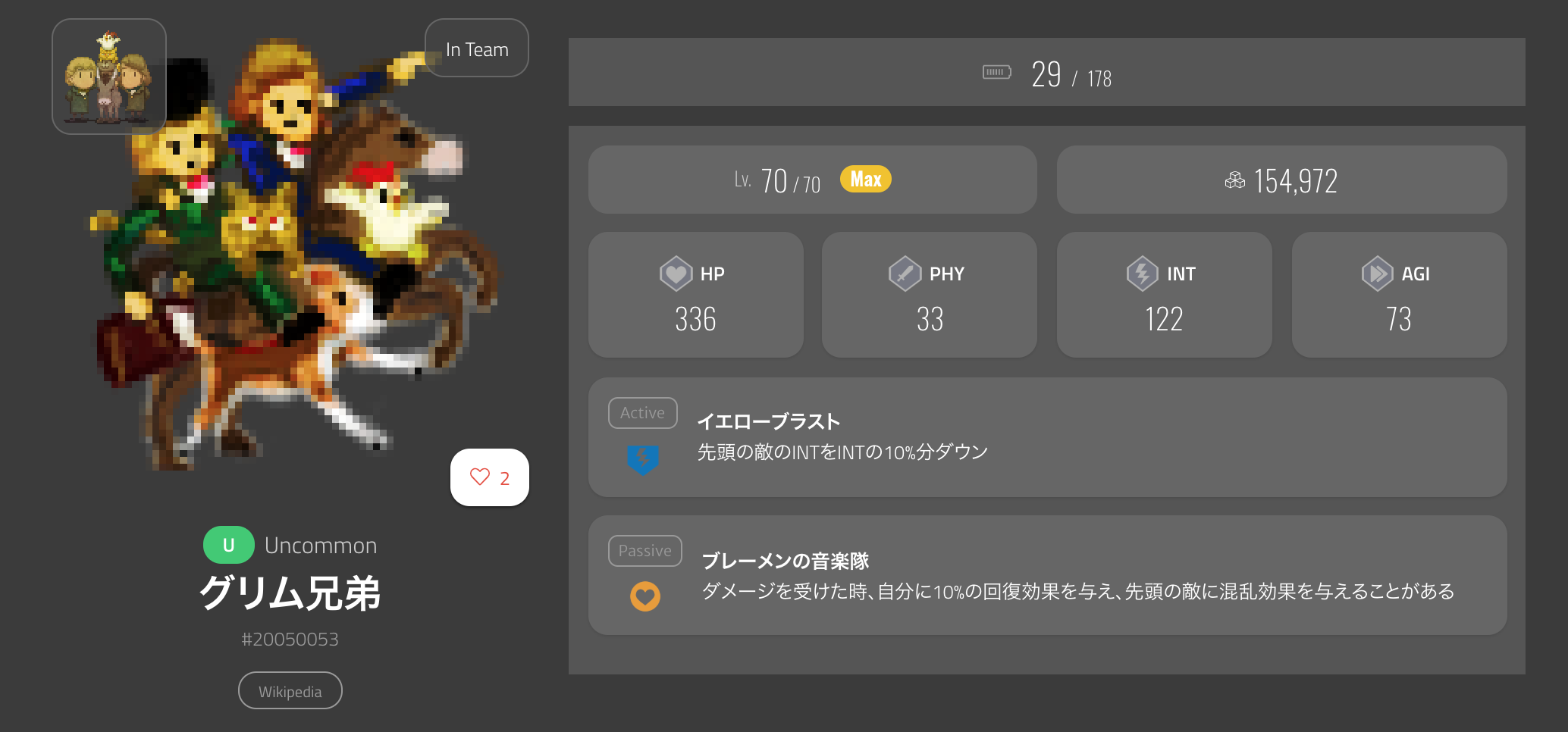Click the Passive skill label tag
This screenshot has height=732, width=1568.
point(645,551)
